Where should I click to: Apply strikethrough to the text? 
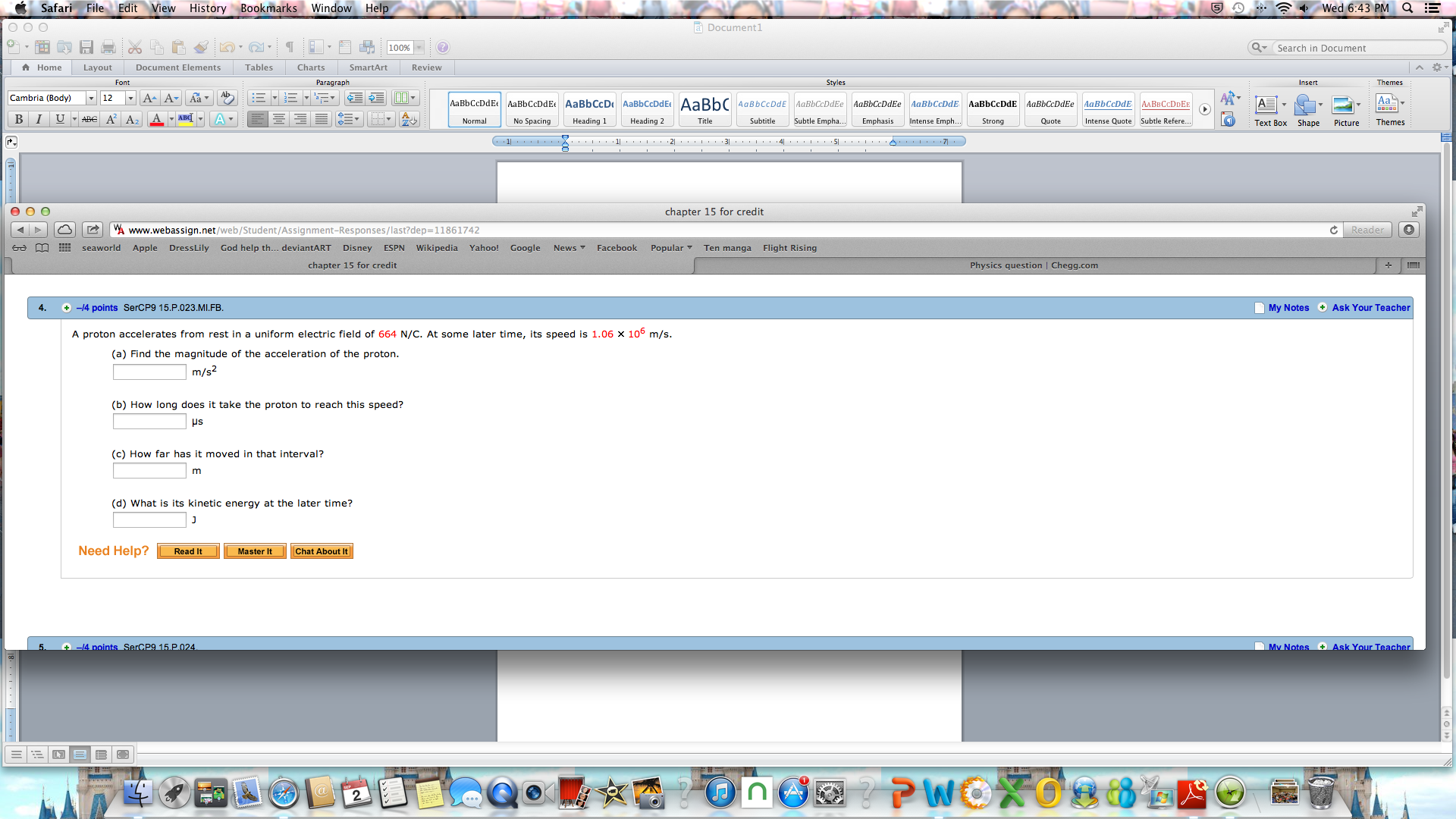[x=89, y=119]
